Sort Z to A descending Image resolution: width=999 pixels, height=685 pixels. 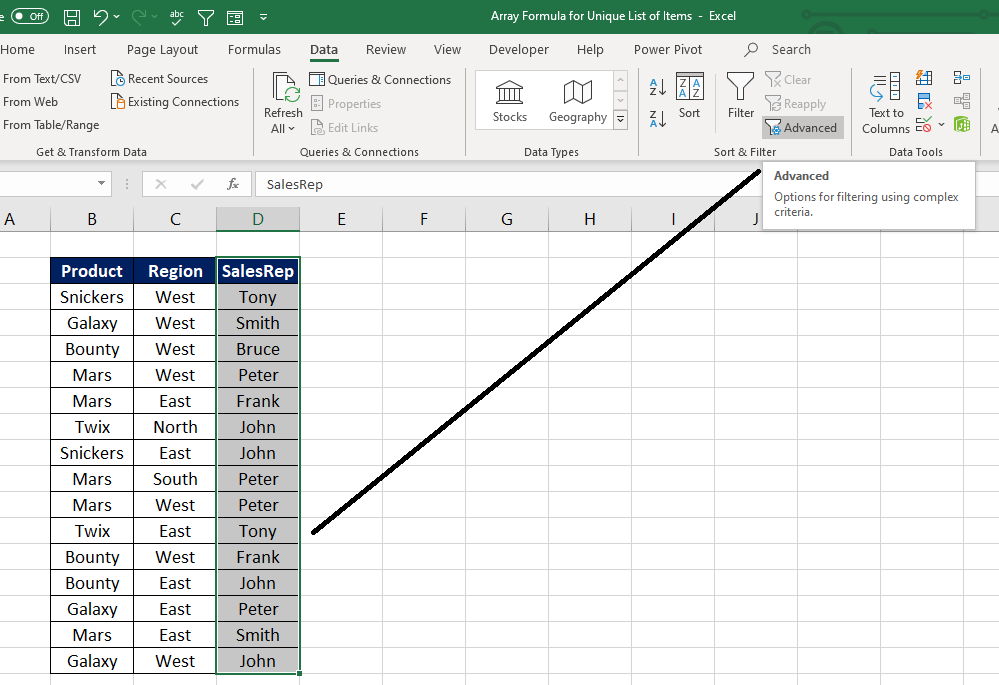click(x=658, y=119)
